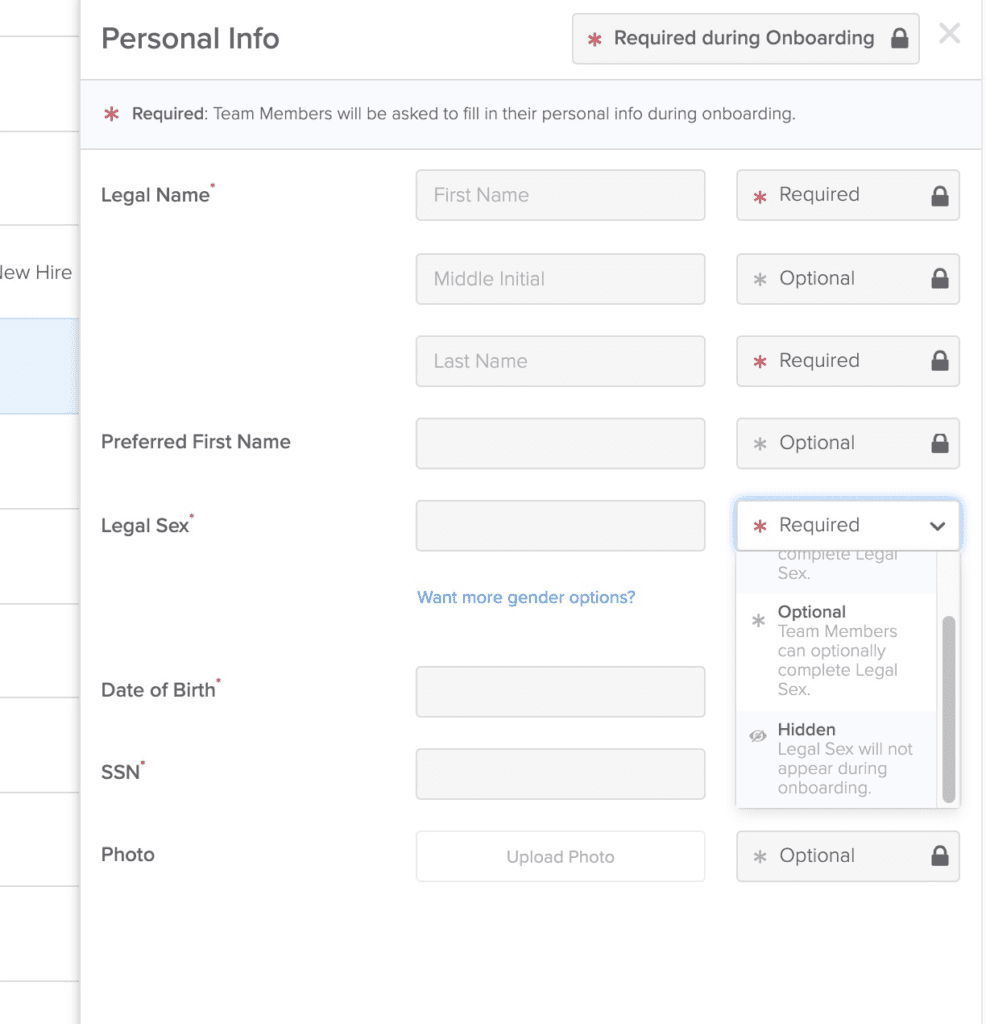This screenshot has width=986, height=1024.
Task: Click the lock icon on Legal Name's Required setting
Action: [938, 195]
